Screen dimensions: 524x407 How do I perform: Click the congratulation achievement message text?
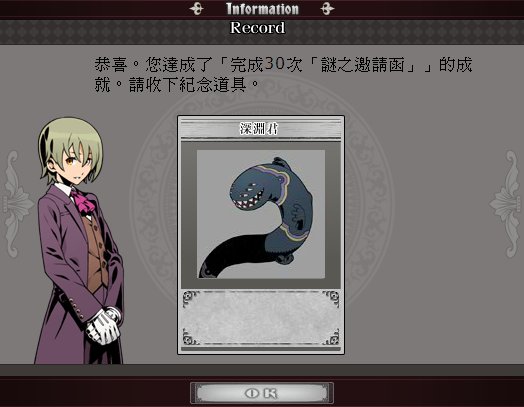[283, 75]
